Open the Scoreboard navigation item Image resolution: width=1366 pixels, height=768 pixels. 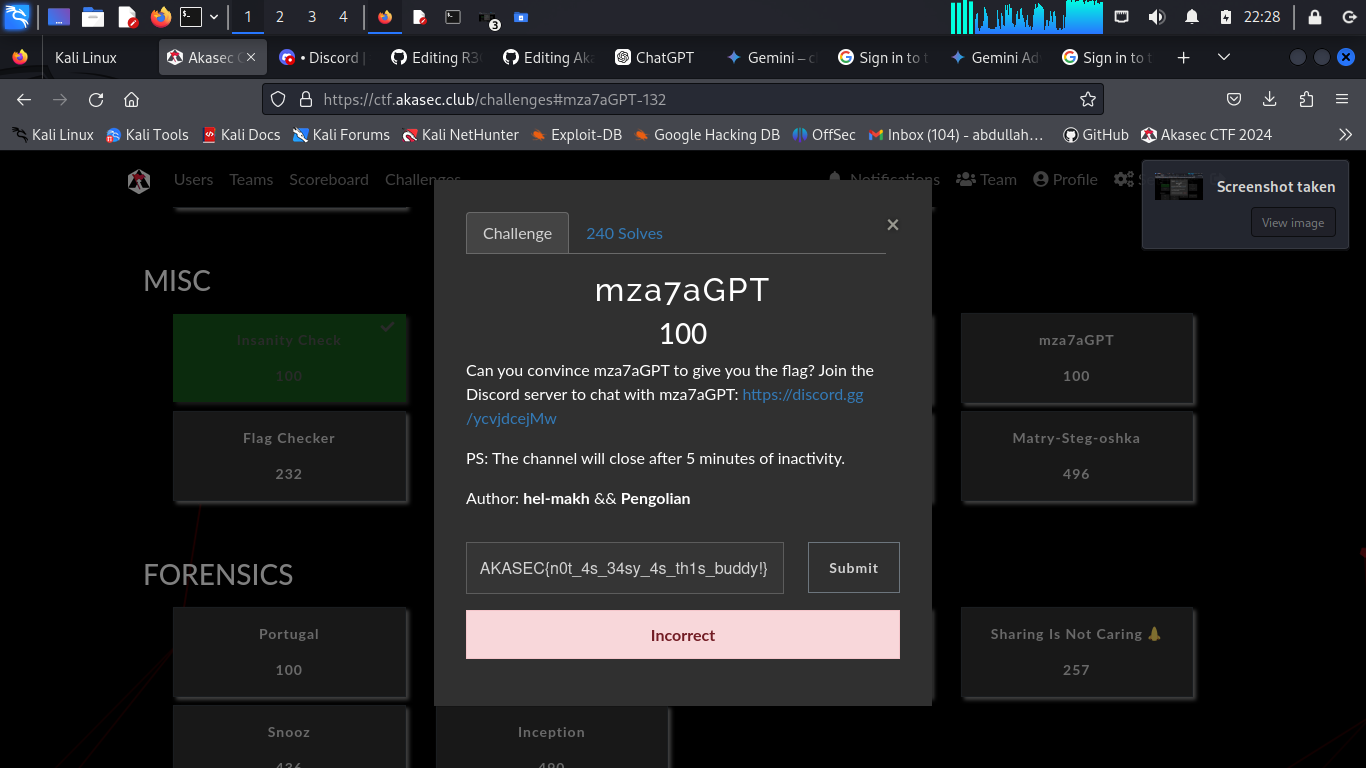click(x=329, y=179)
